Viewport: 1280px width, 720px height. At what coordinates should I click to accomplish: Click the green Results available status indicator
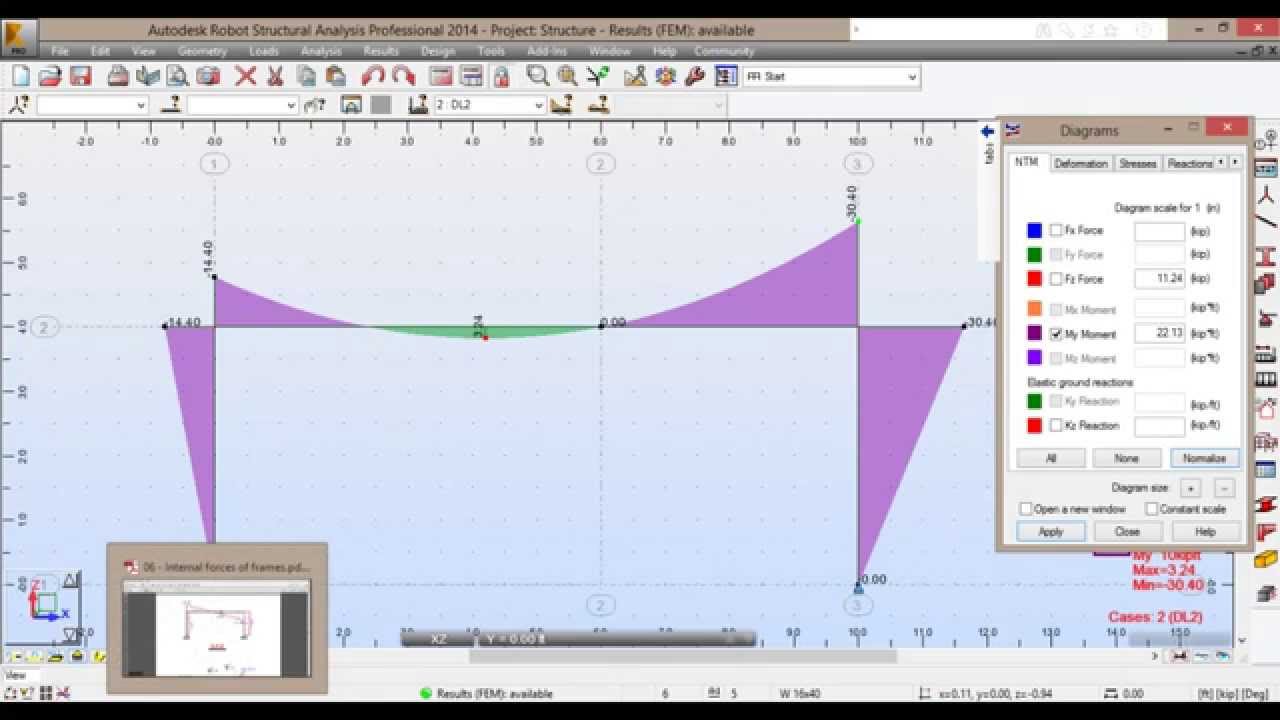(x=425, y=693)
